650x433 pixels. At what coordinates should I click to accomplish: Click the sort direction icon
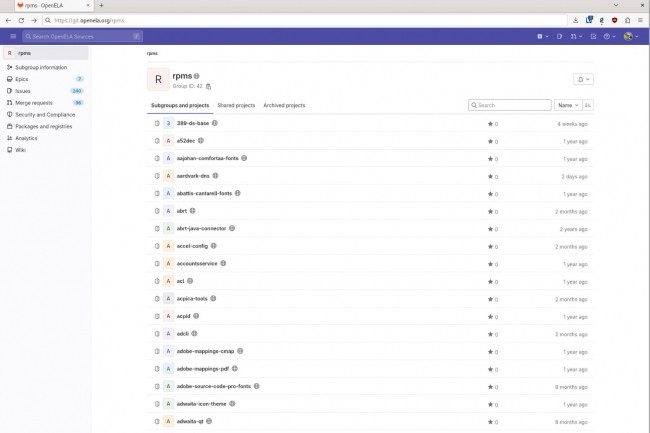[x=587, y=104]
